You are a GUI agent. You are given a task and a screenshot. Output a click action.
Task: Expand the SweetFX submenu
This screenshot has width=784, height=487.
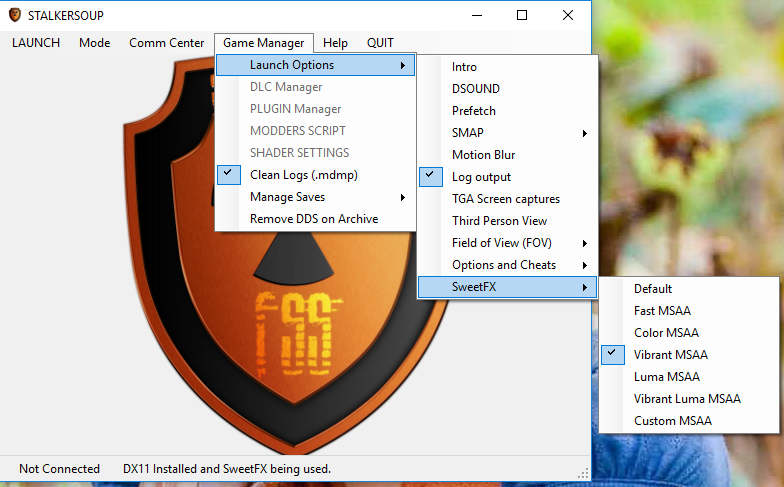508,287
